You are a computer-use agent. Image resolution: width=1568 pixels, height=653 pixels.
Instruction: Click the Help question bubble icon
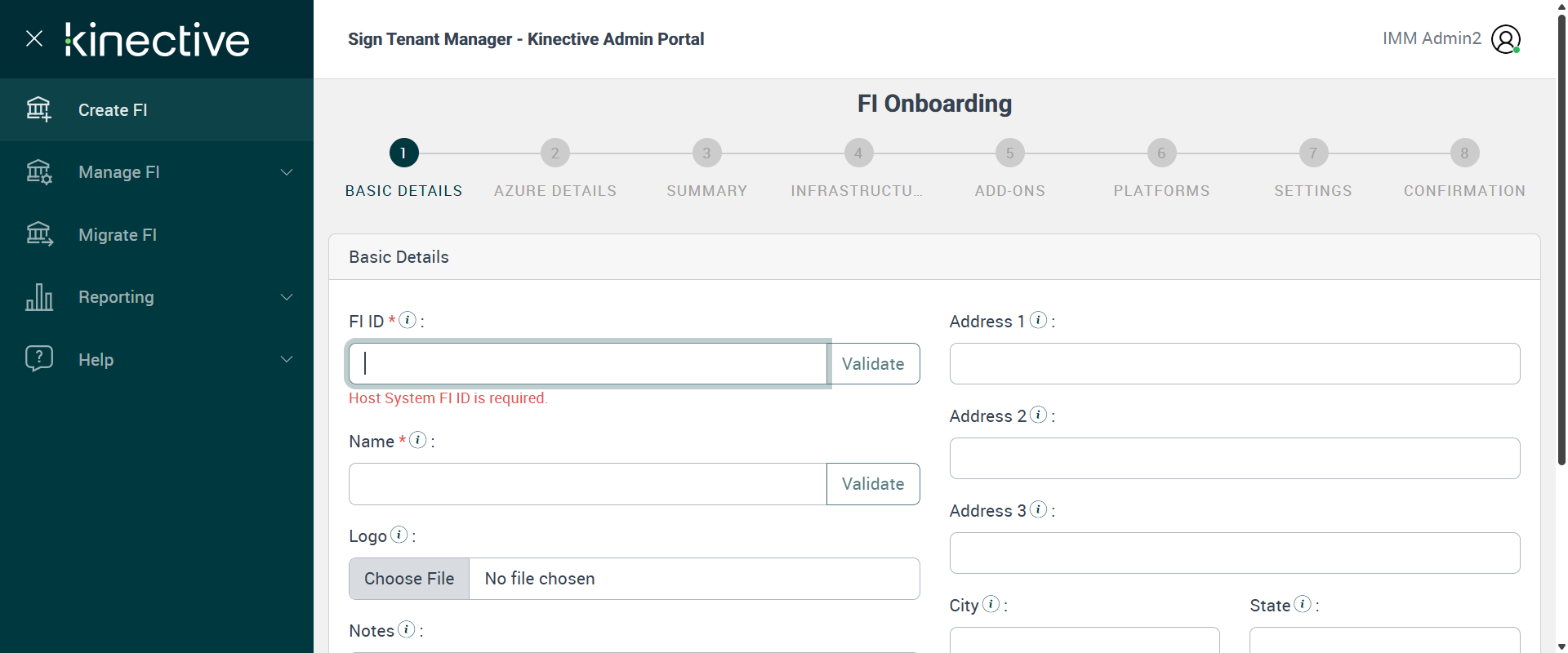[38, 358]
